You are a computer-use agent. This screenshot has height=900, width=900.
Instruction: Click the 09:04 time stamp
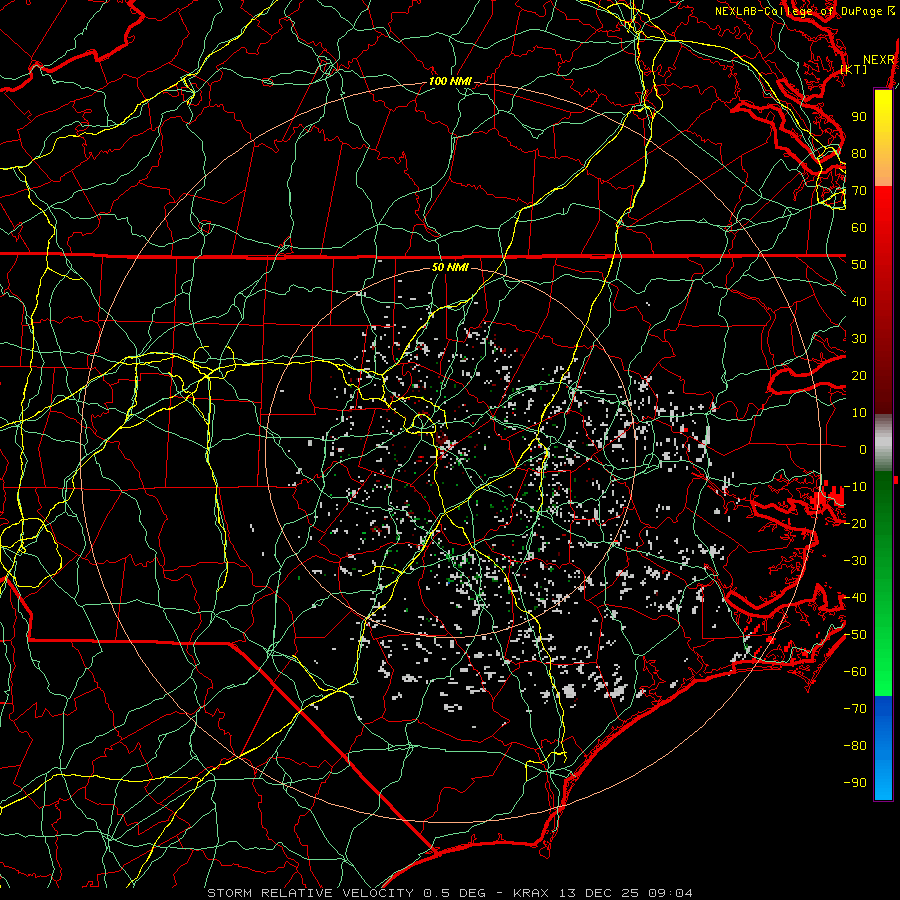(670, 893)
